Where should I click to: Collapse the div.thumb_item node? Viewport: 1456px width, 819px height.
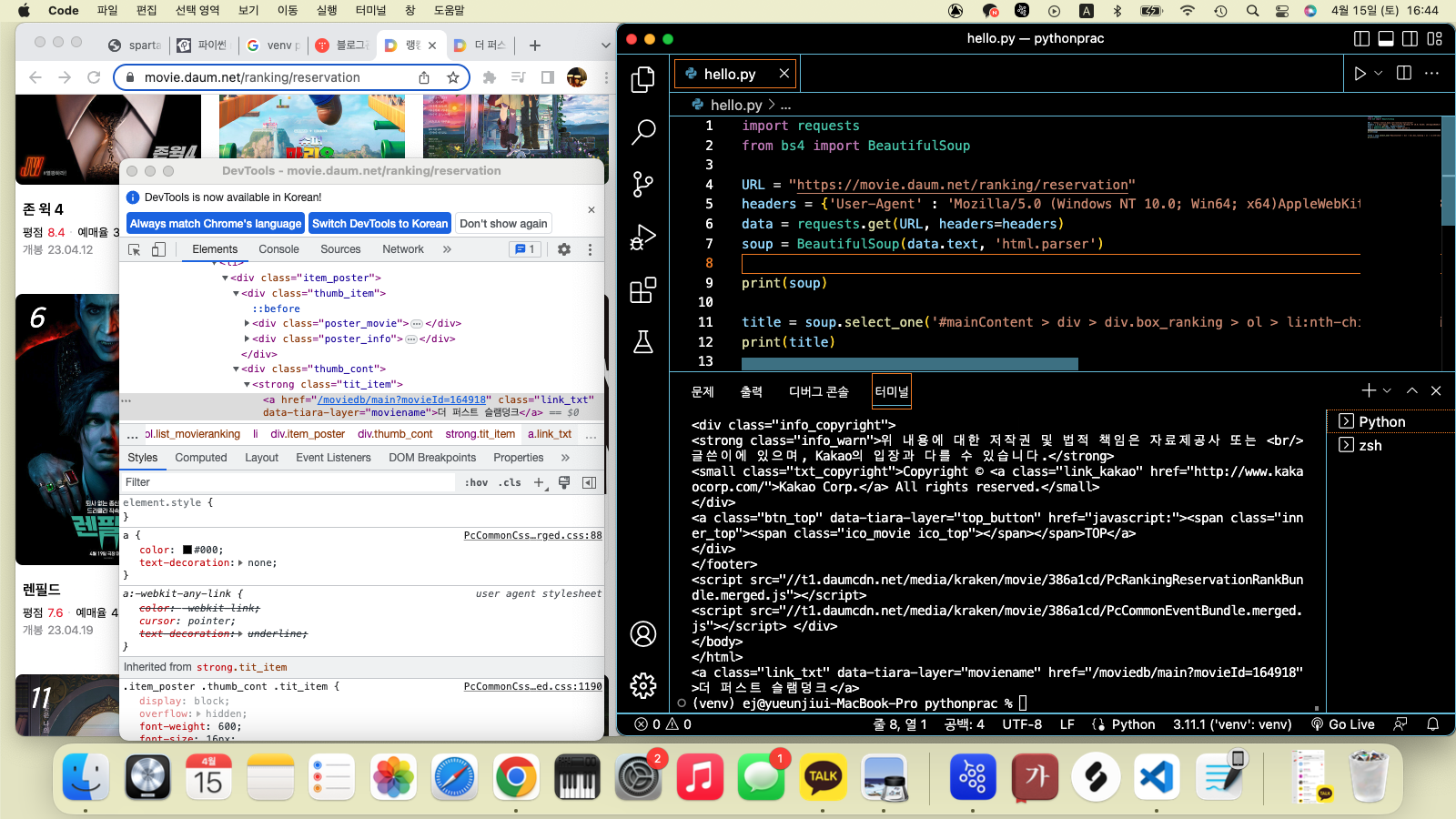click(236, 294)
